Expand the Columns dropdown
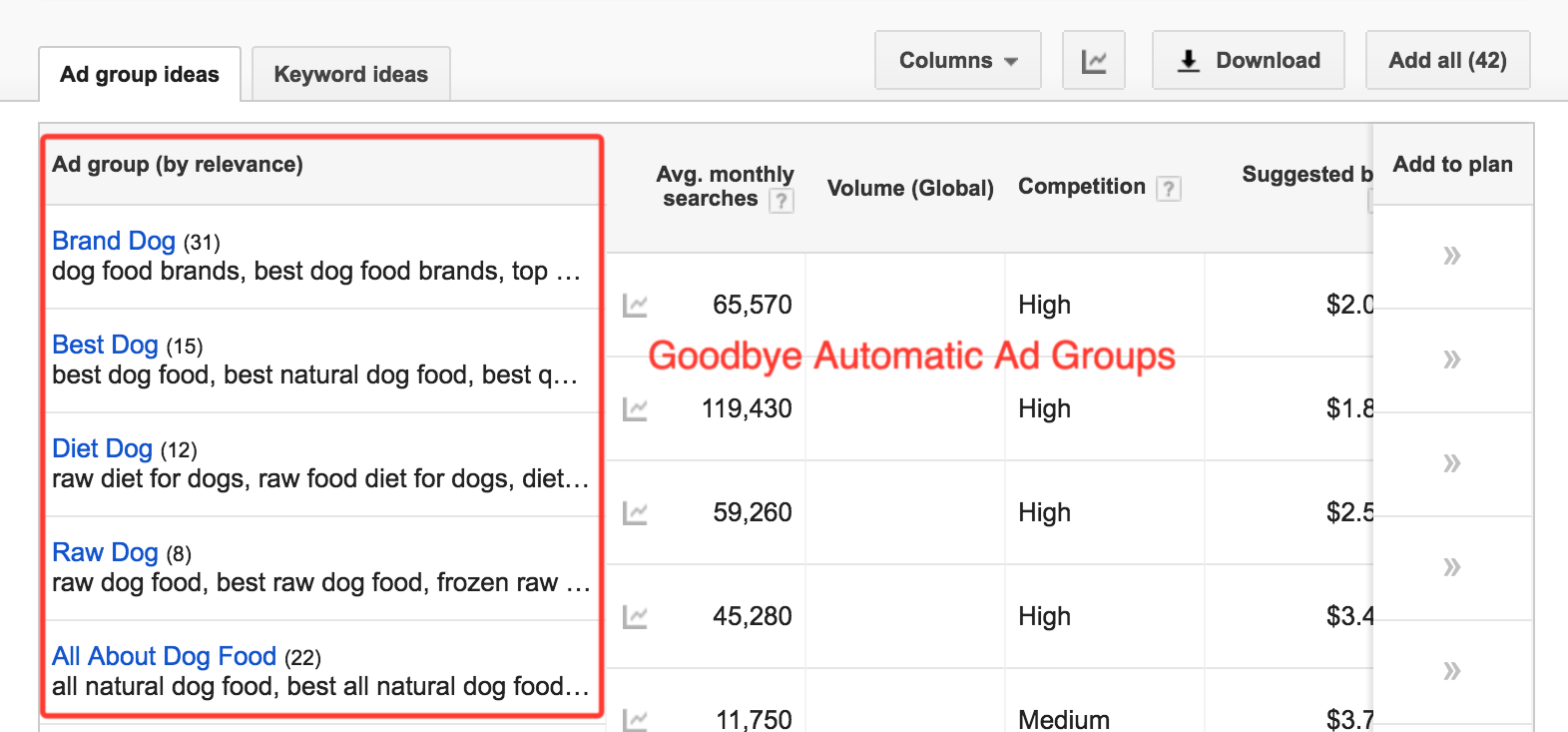The image size is (1568, 732). [x=957, y=61]
